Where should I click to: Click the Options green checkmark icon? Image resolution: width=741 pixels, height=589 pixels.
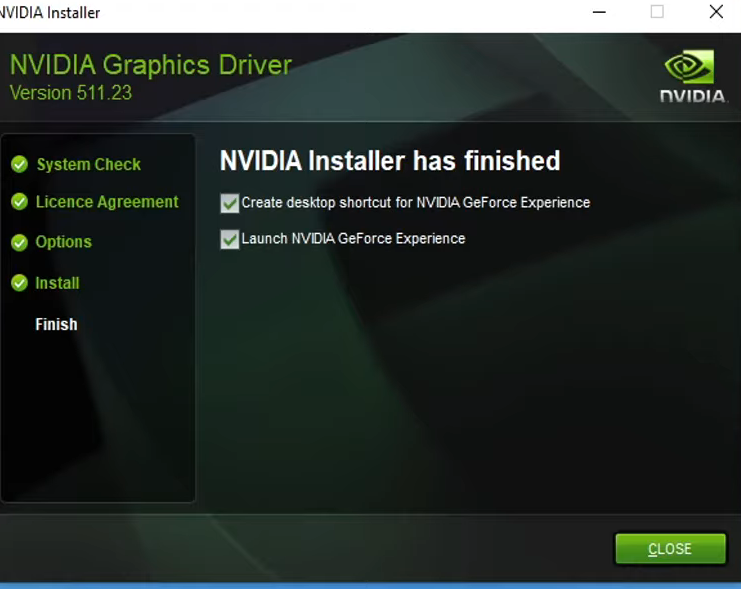tap(19, 242)
